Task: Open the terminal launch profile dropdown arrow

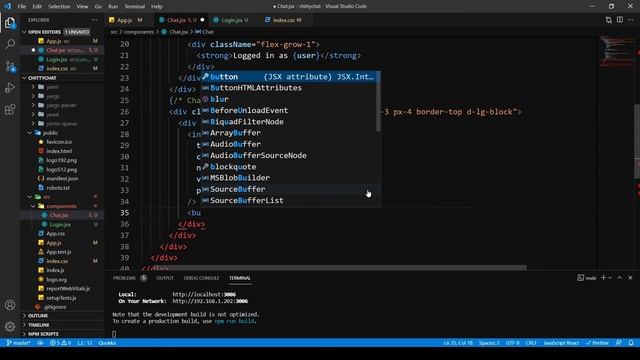Action: coord(610,278)
